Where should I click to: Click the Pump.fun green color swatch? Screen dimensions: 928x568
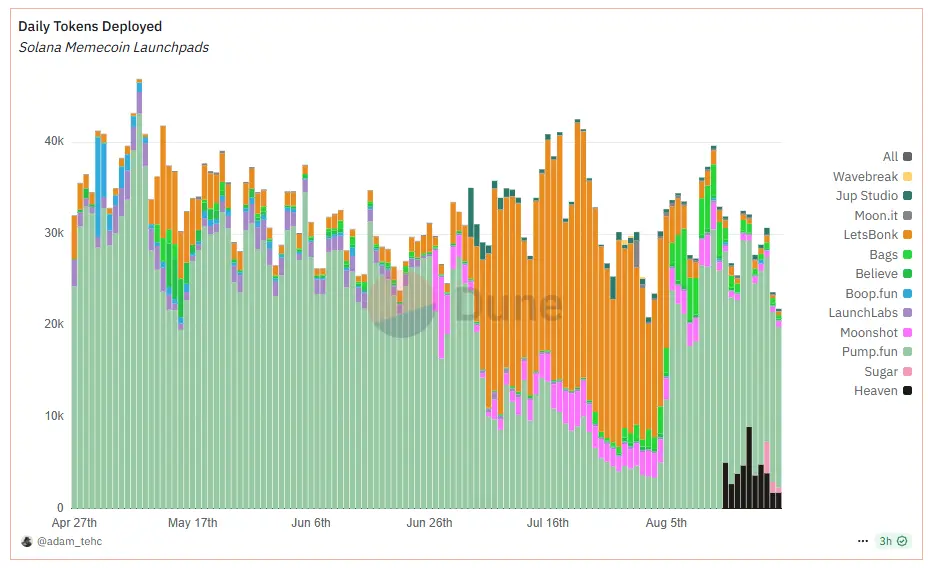coord(907,352)
